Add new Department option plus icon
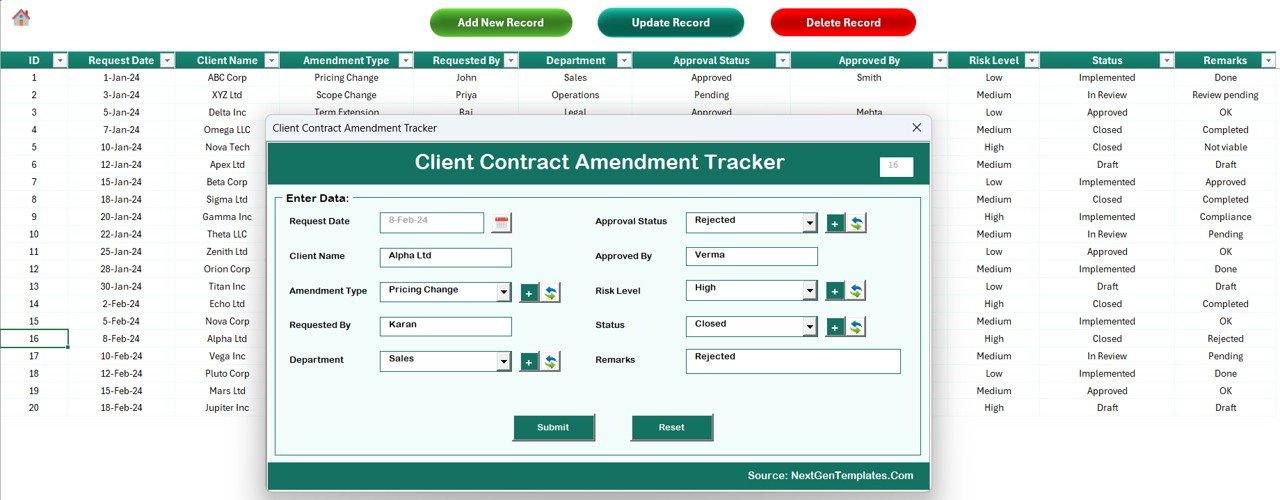 tap(529, 362)
